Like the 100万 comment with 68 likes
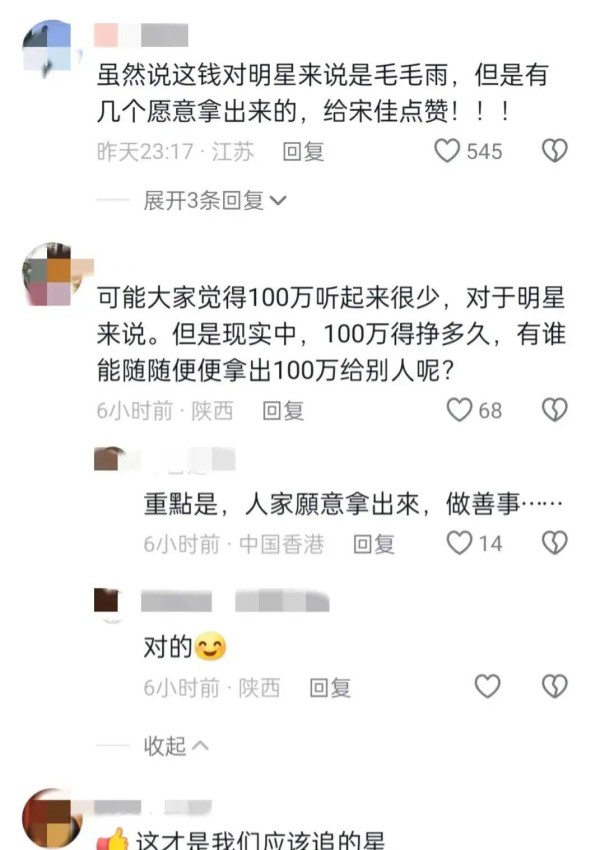Screen dimensions: 600x850 pyautogui.click(x=459, y=410)
